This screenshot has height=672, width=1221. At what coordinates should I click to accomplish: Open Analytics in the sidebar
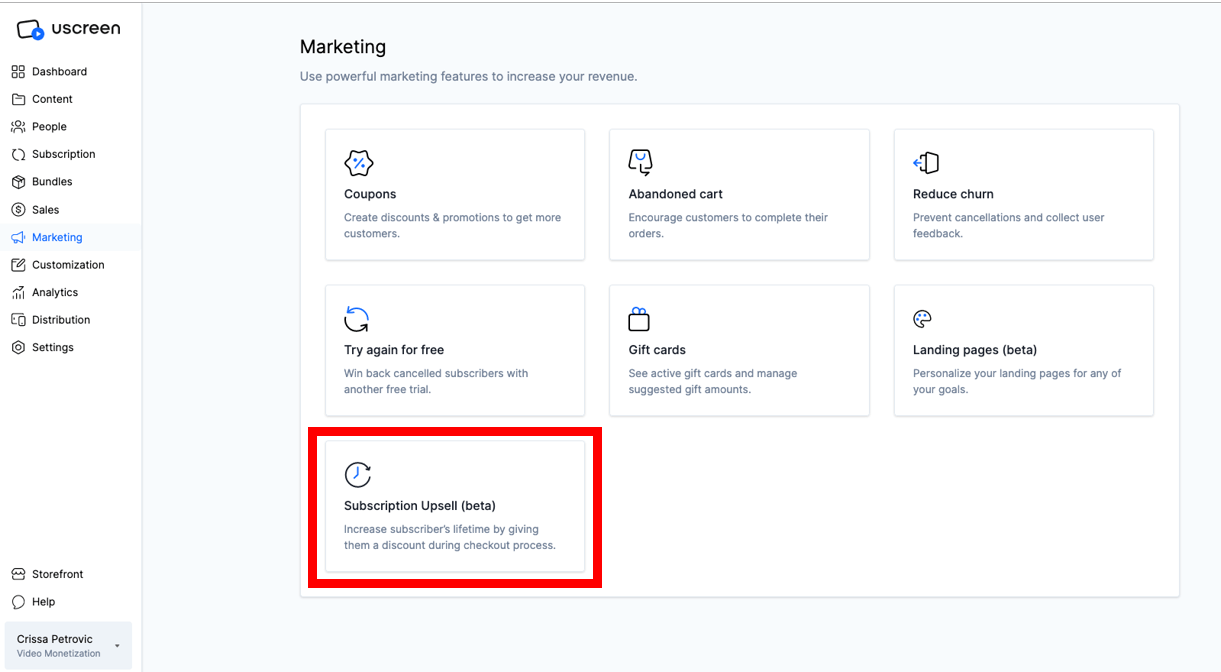pos(55,292)
